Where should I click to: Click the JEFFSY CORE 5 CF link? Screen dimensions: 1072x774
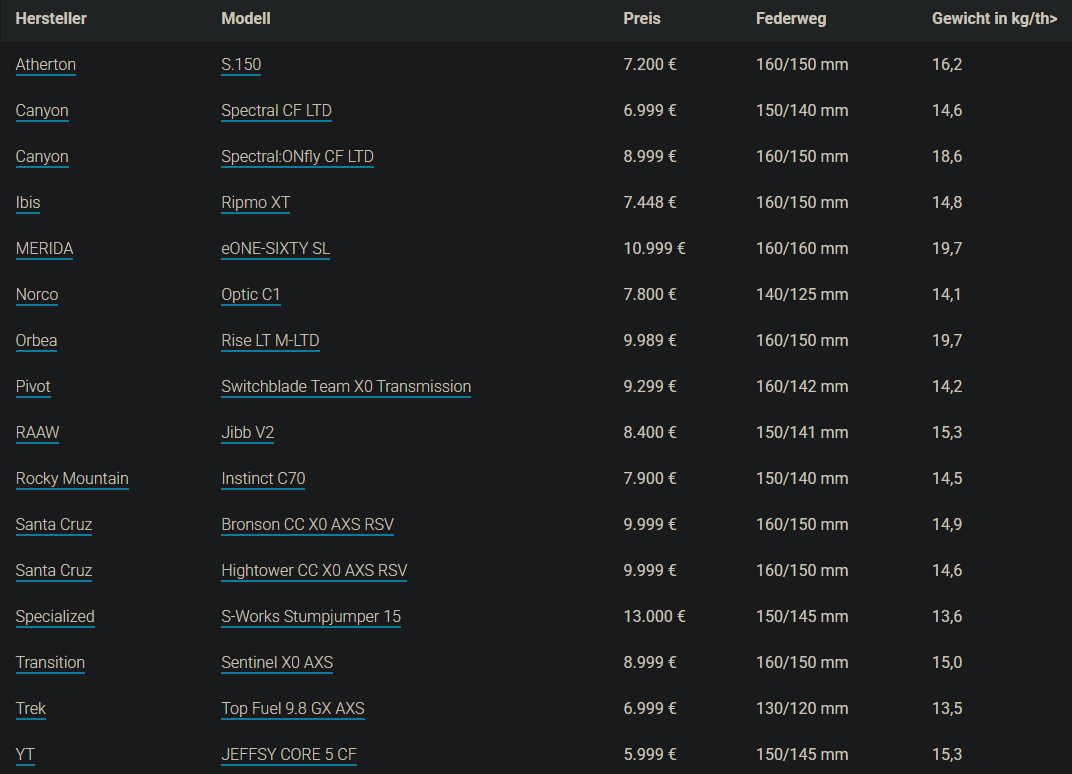click(x=289, y=755)
